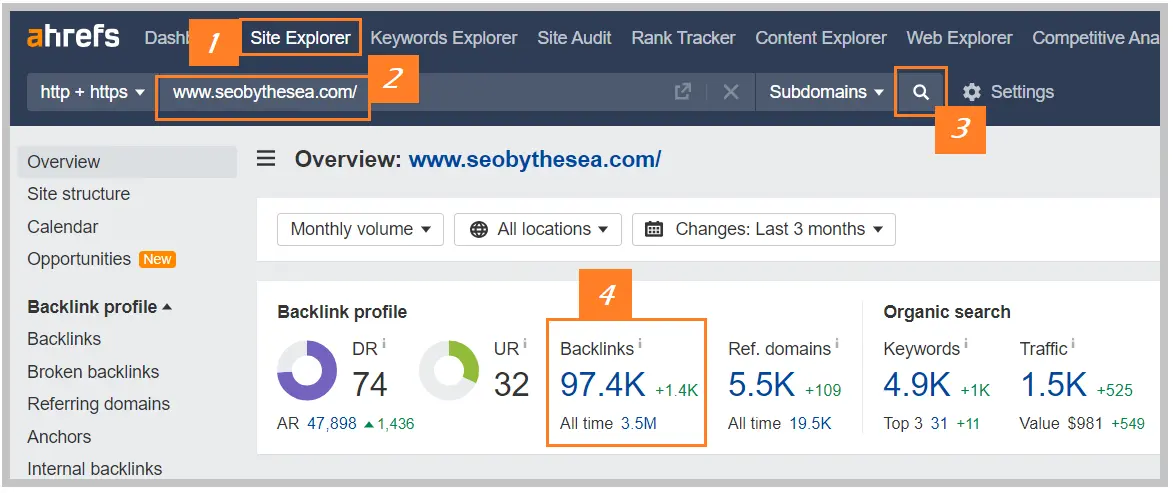
Task: Select Referring domains in the sidebar
Action: 99,404
